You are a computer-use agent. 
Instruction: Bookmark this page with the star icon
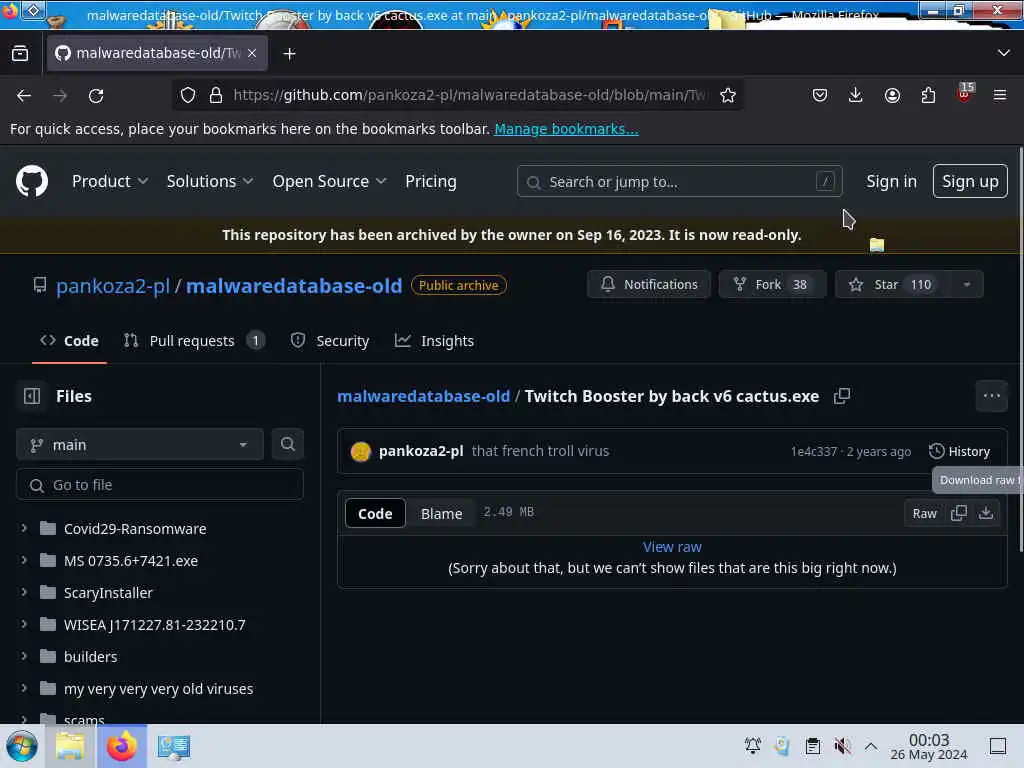[728, 95]
